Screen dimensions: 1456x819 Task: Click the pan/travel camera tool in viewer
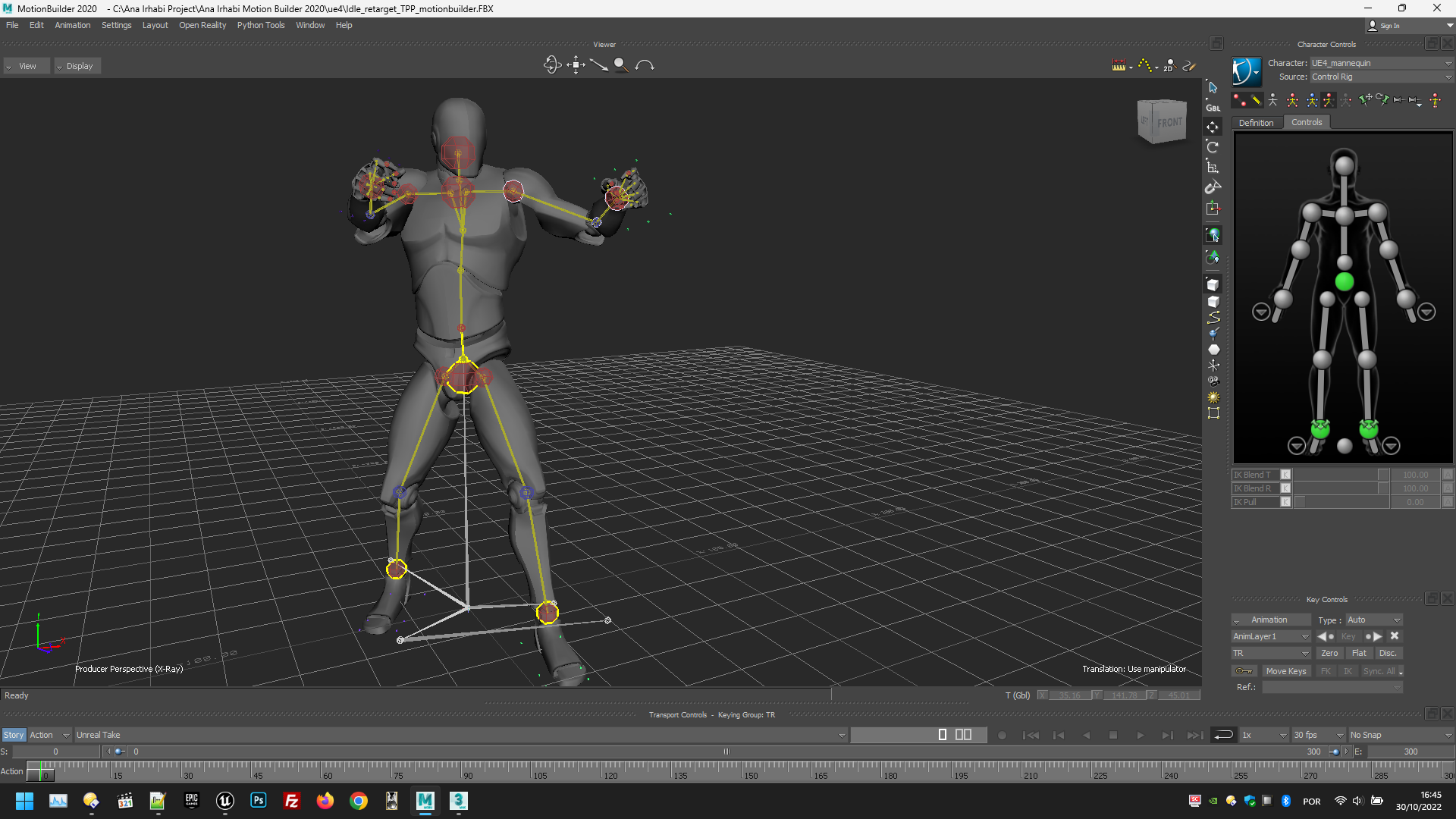point(576,65)
